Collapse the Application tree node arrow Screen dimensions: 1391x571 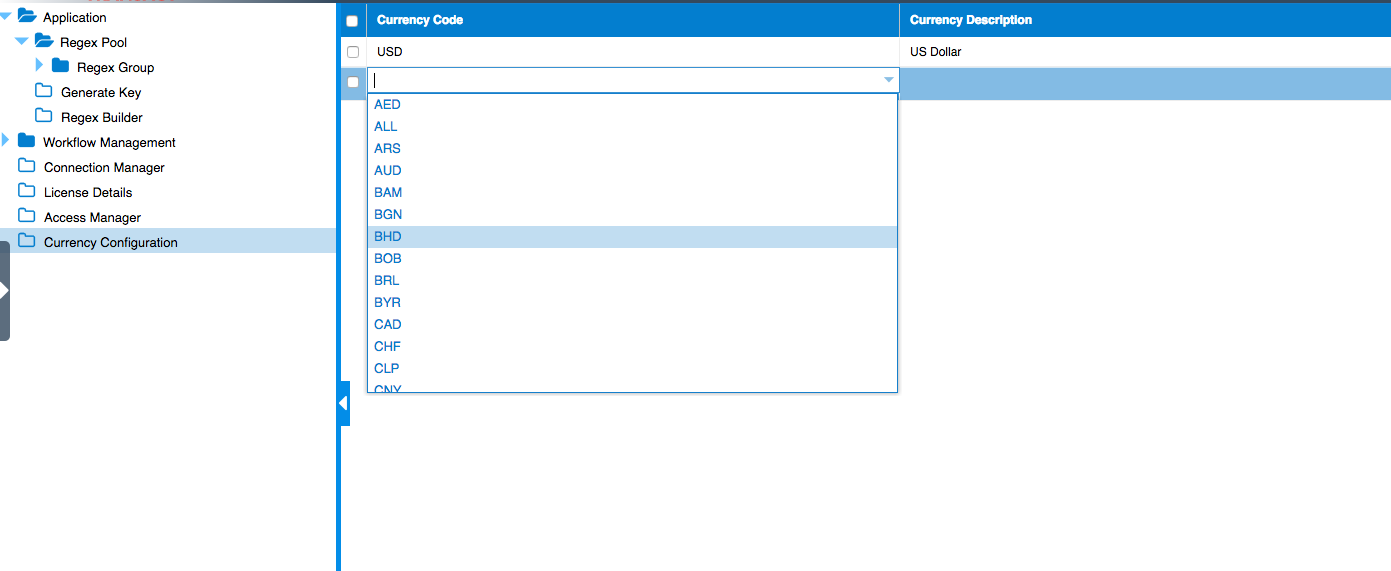(x=6, y=16)
